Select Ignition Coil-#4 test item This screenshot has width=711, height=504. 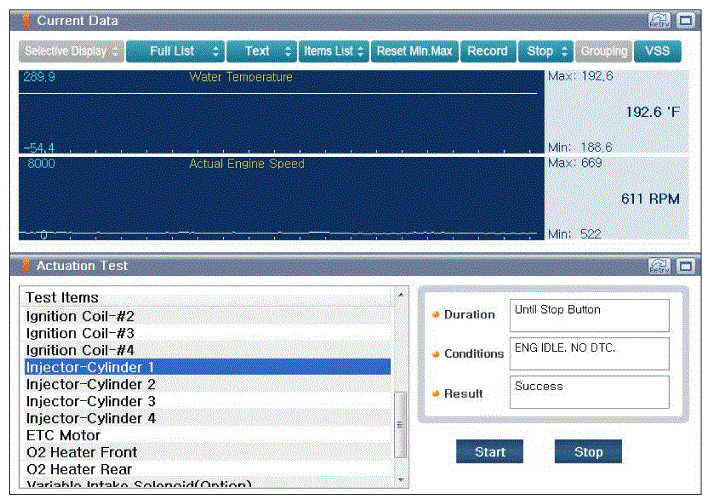click(x=208, y=350)
